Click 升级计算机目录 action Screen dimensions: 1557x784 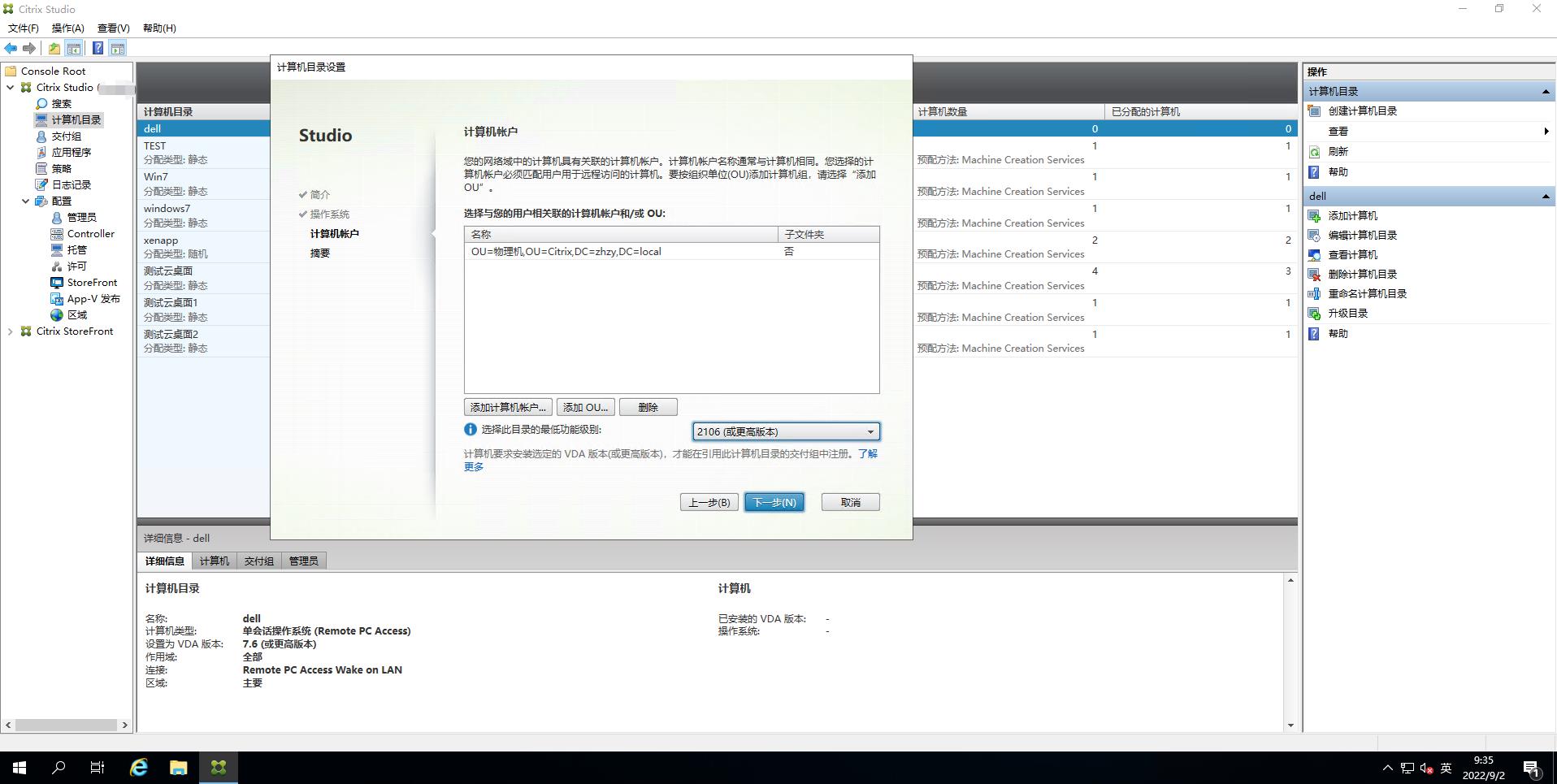coord(1348,313)
